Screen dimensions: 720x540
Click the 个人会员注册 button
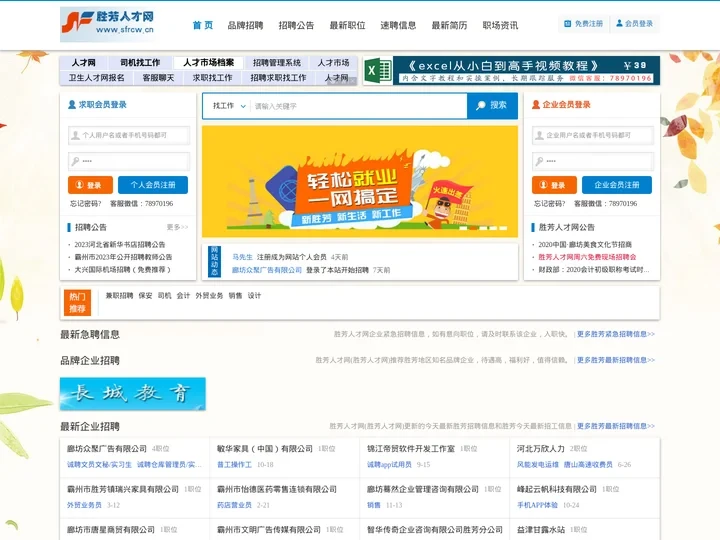coord(153,185)
